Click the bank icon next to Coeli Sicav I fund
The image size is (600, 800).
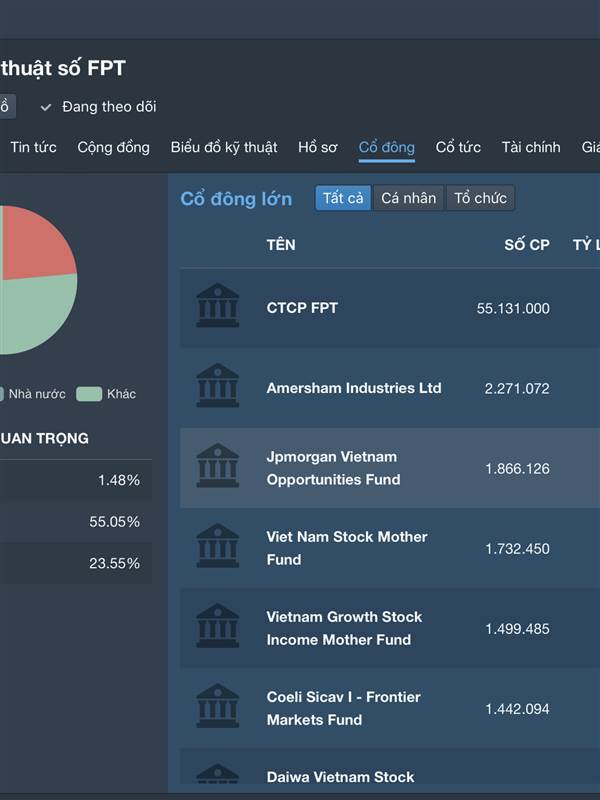pyautogui.click(x=218, y=706)
